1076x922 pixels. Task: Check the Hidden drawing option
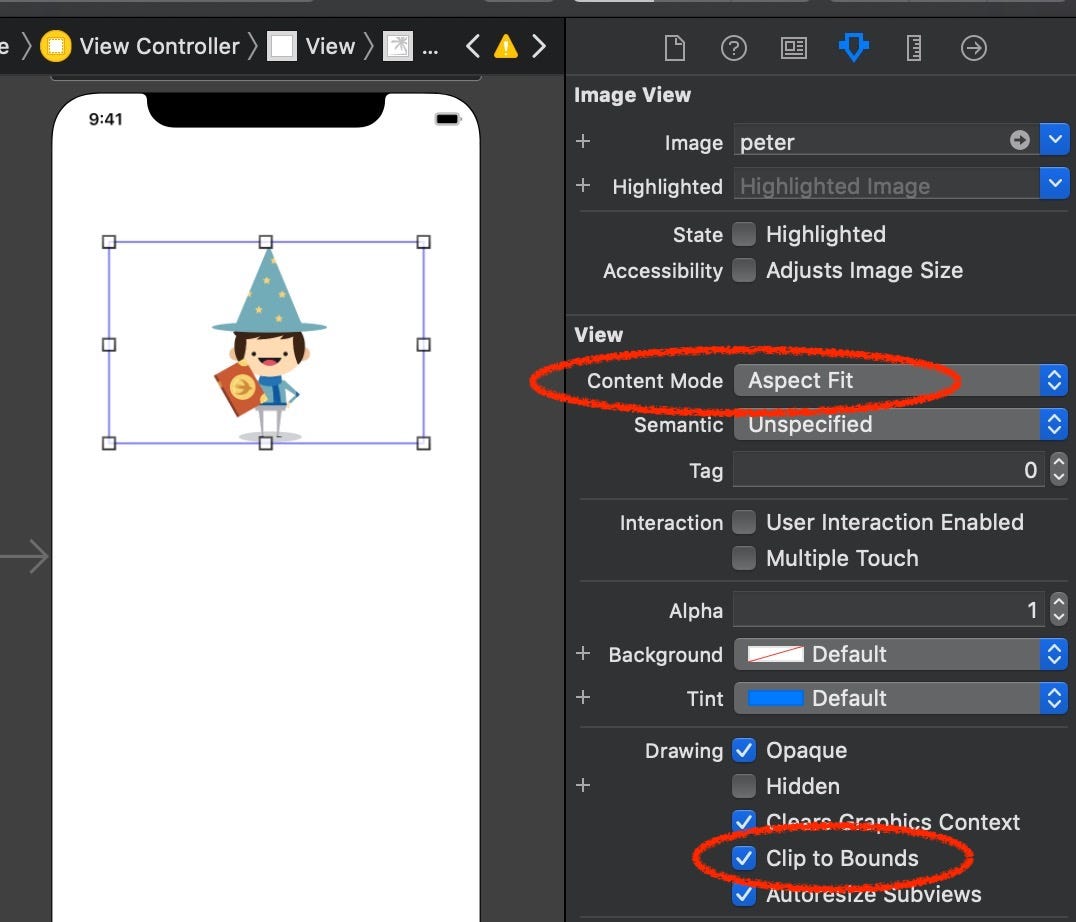(x=744, y=786)
